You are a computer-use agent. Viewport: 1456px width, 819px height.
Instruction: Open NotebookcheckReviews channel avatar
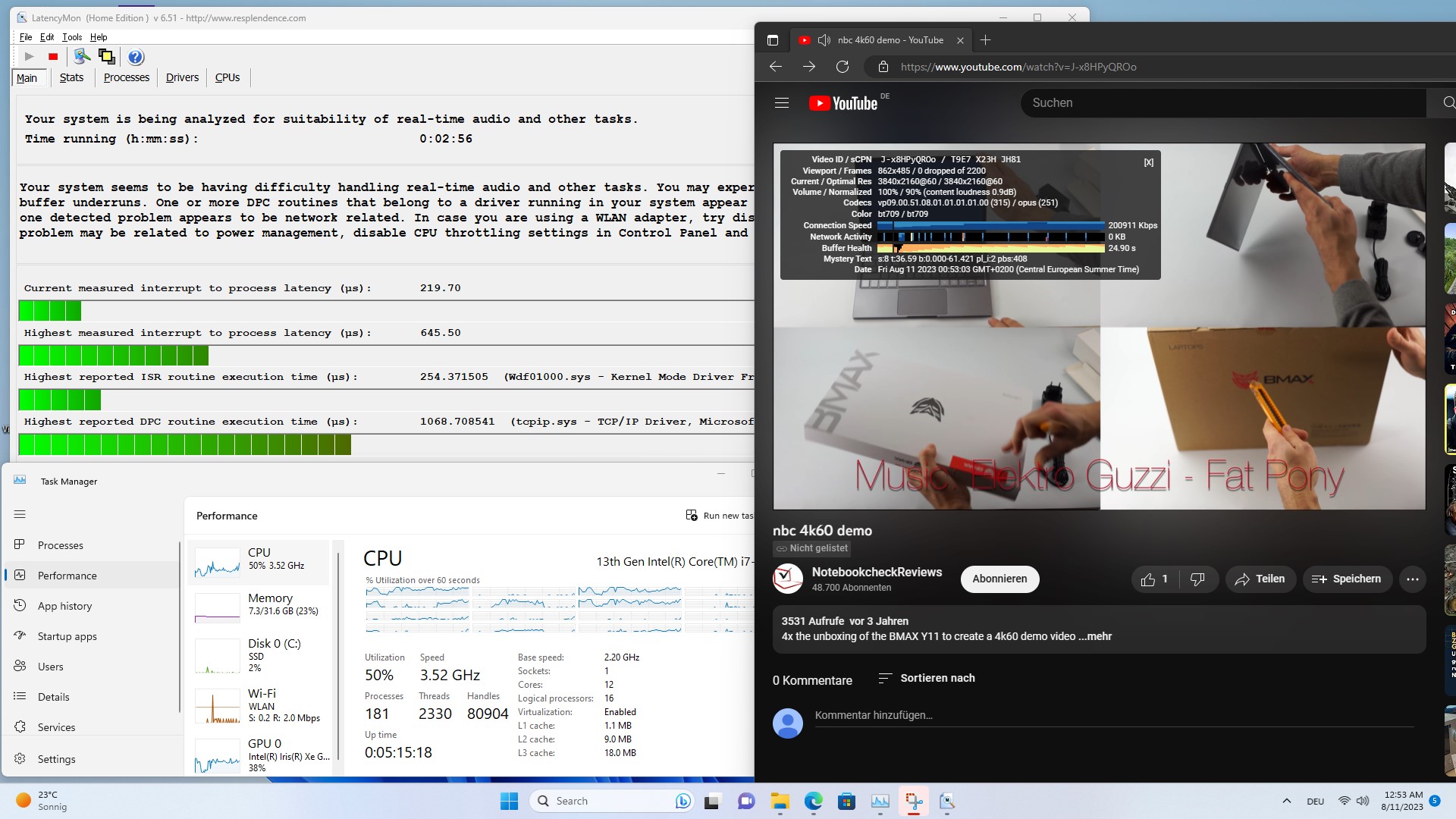[788, 579]
